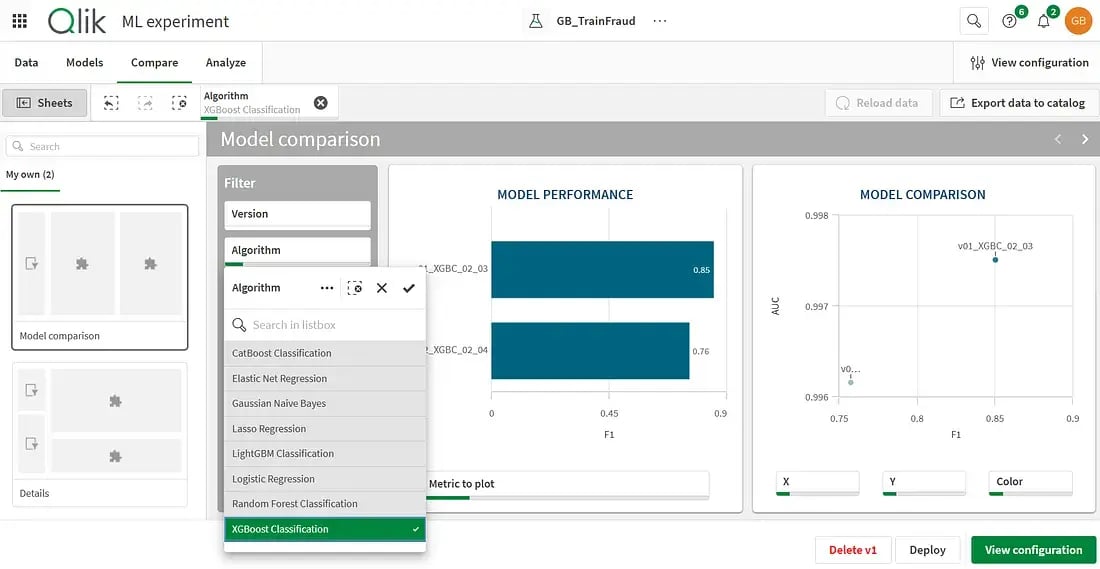This screenshot has width=1100, height=569.
Task: Click the clear all selections icon
Action: coord(179,103)
